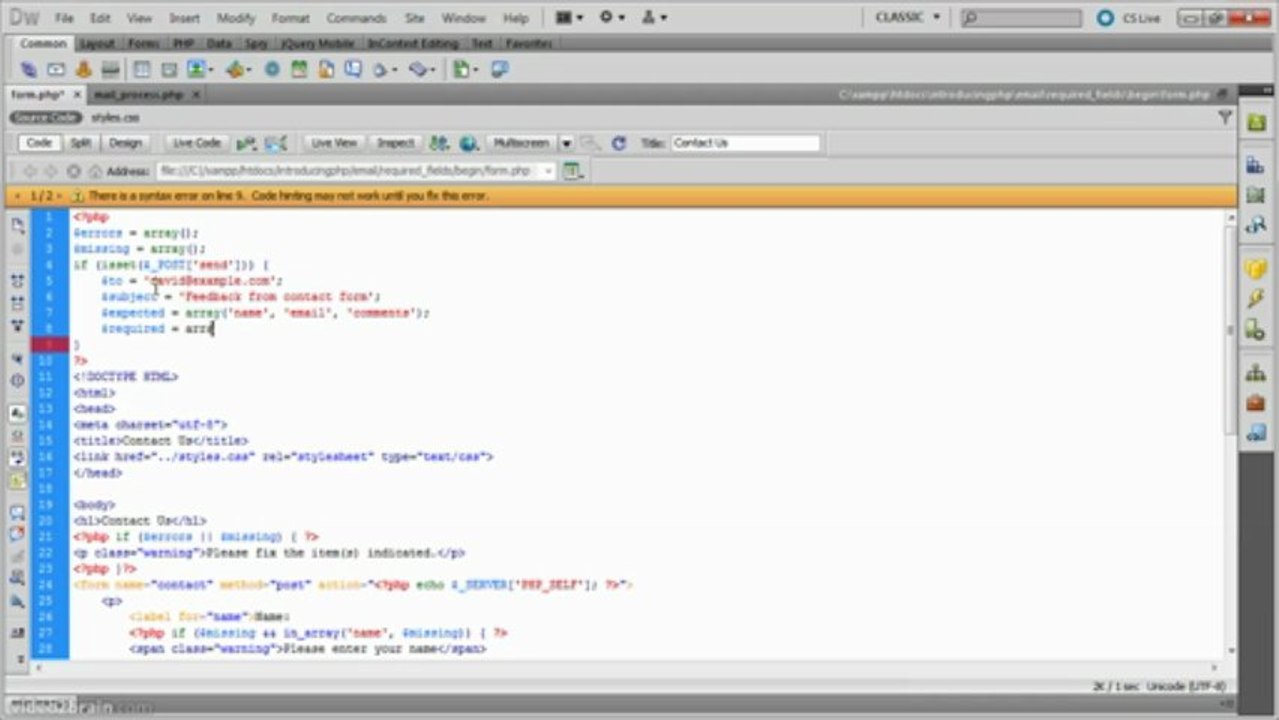Click the Indent Code icon
Viewport: 1279px width, 720px height.
coord(17,633)
